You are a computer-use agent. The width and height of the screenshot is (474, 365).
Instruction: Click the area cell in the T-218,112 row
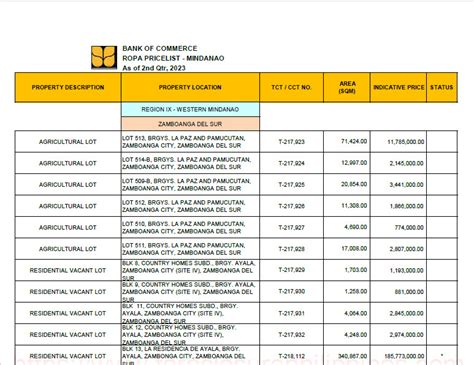pyautogui.click(x=347, y=356)
